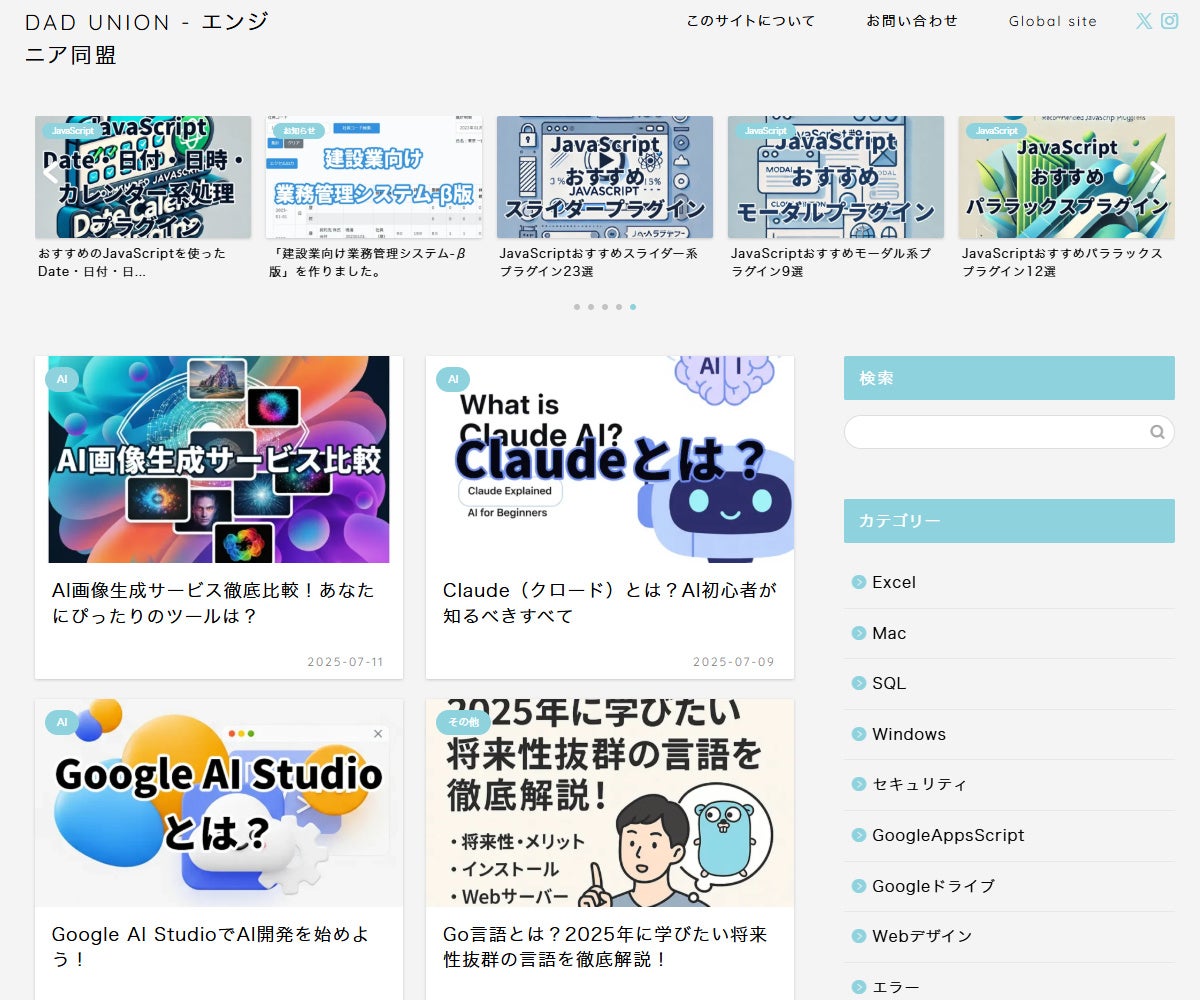This screenshot has height=1000, width=1200.
Task: Open the Mac category link
Action: pyautogui.click(x=889, y=633)
